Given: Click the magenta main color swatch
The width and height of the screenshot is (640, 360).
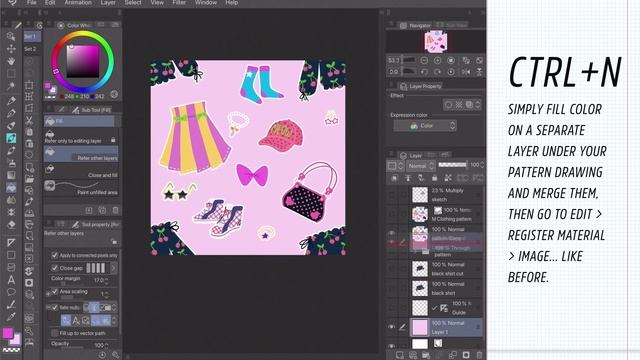Looking at the screenshot, I should 7,333.
